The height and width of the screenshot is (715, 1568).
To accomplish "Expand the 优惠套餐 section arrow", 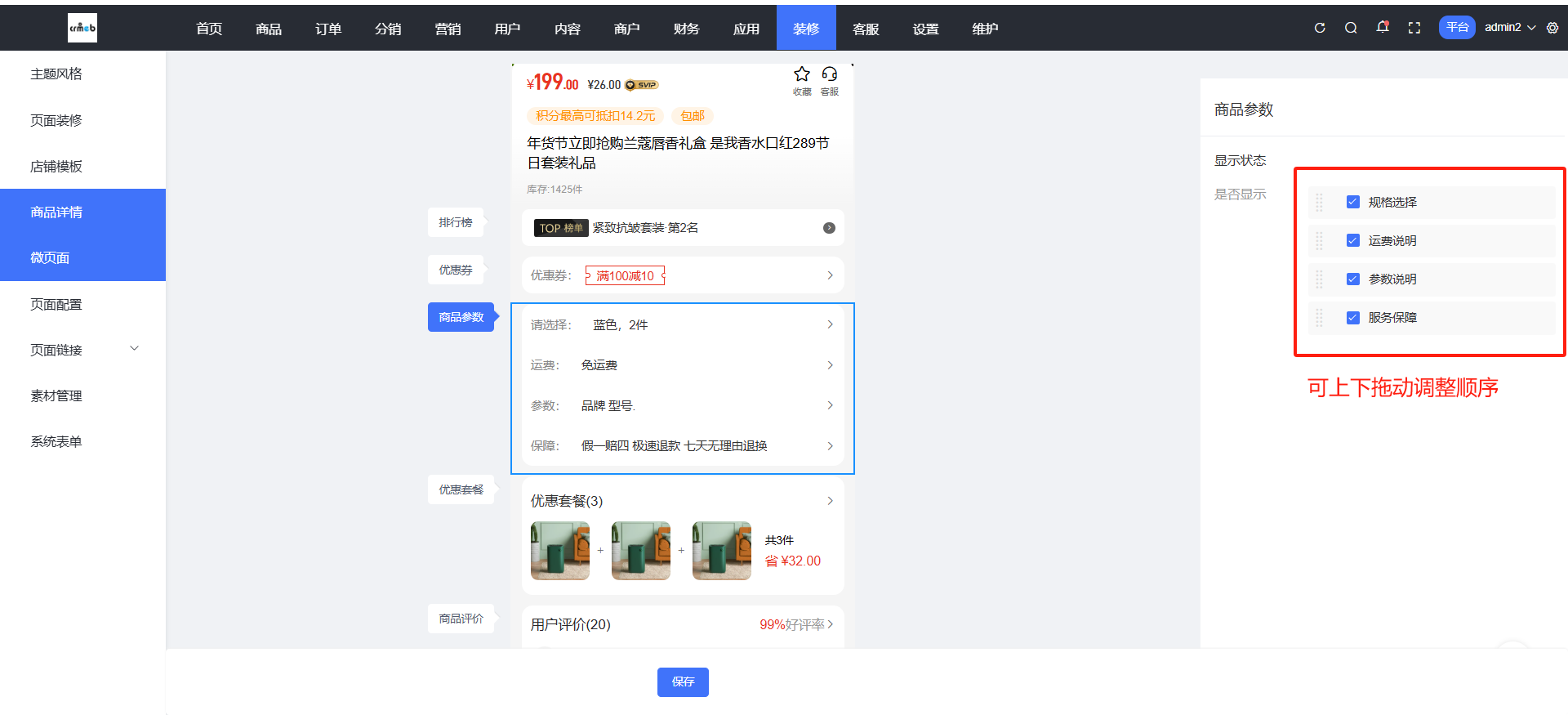I will pyautogui.click(x=830, y=501).
